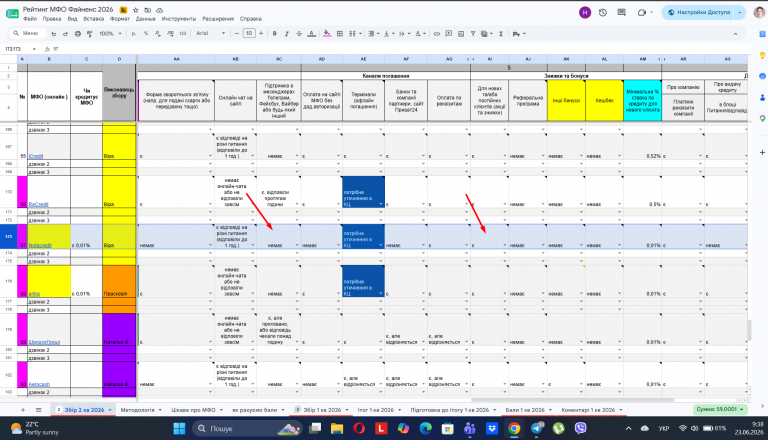Screen dimensions: 768x440
Task: Open the Google Sheets home icon
Action: 12,14
